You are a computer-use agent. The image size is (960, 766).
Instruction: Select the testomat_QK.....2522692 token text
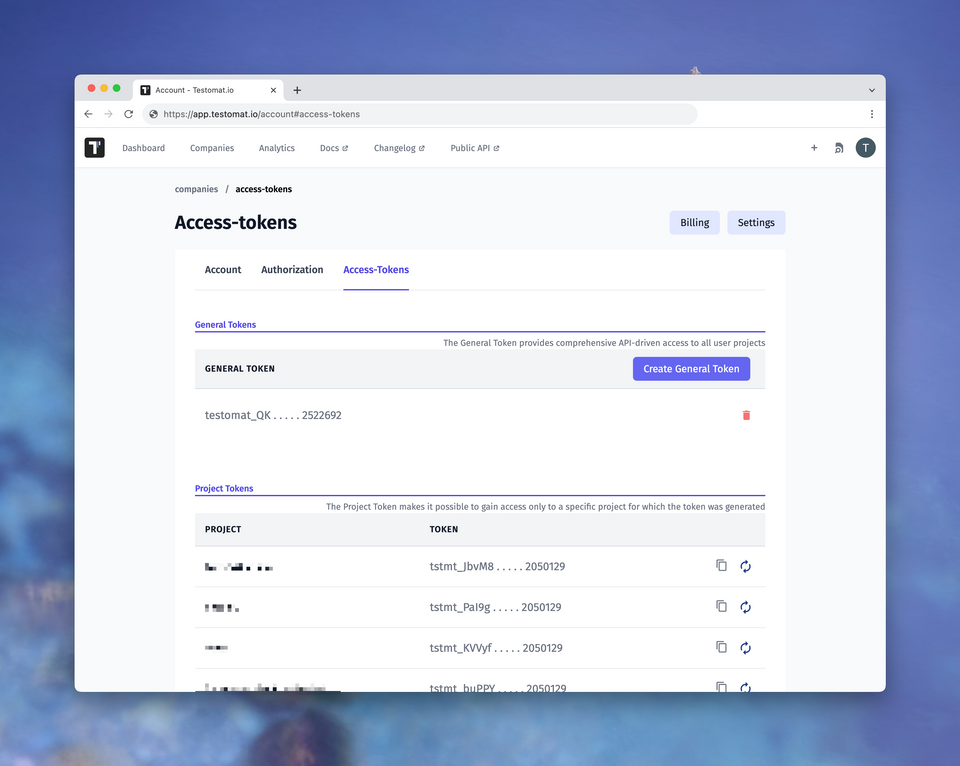click(273, 415)
